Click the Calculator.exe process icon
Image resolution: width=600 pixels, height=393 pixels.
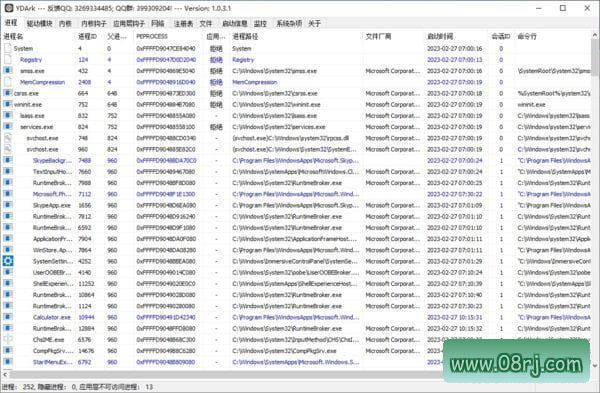click(8, 317)
